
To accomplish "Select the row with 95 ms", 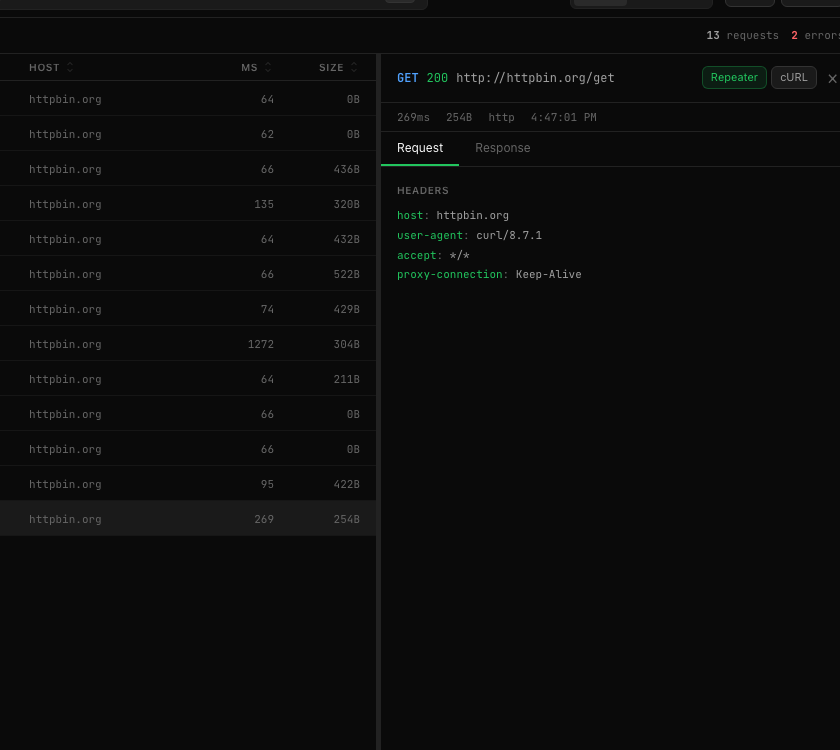I will [x=188, y=484].
